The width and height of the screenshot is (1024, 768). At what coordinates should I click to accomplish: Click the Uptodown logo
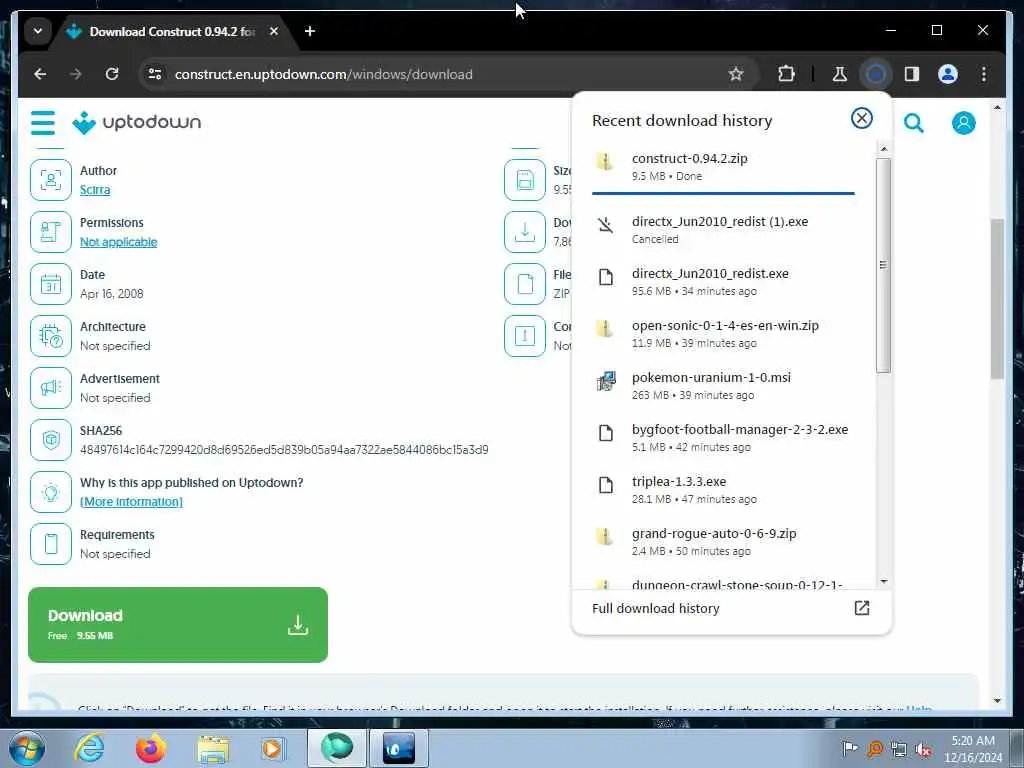click(x=136, y=122)
